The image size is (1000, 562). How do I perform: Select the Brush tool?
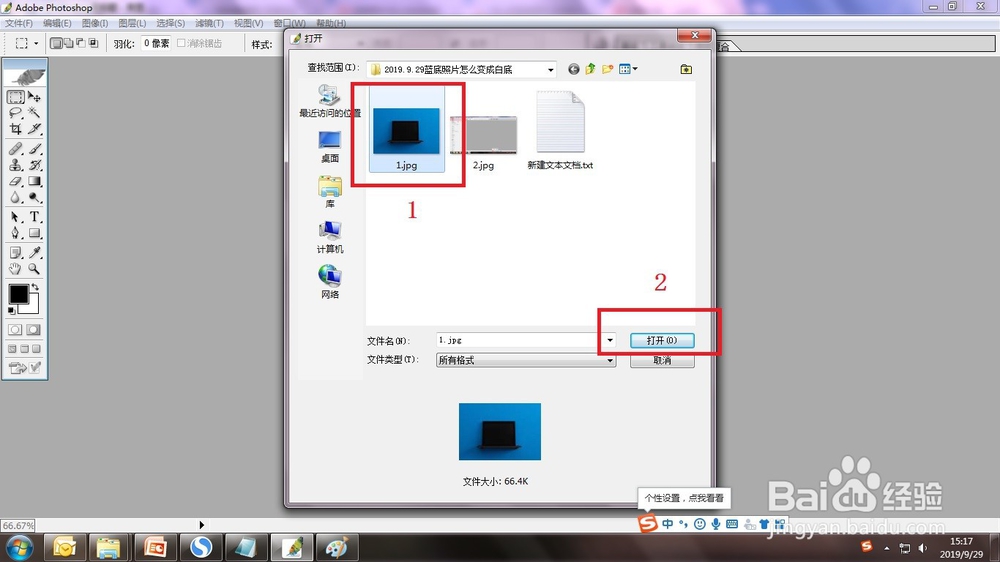(34, 149)
